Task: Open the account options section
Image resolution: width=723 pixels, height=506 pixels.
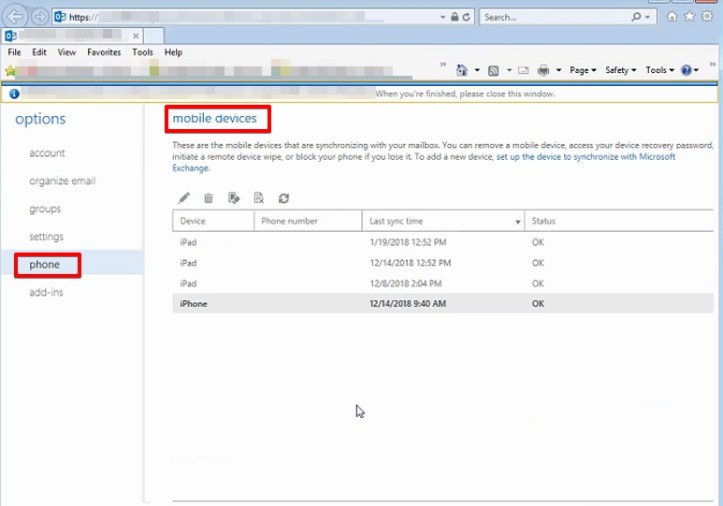Action: point(47,153)
